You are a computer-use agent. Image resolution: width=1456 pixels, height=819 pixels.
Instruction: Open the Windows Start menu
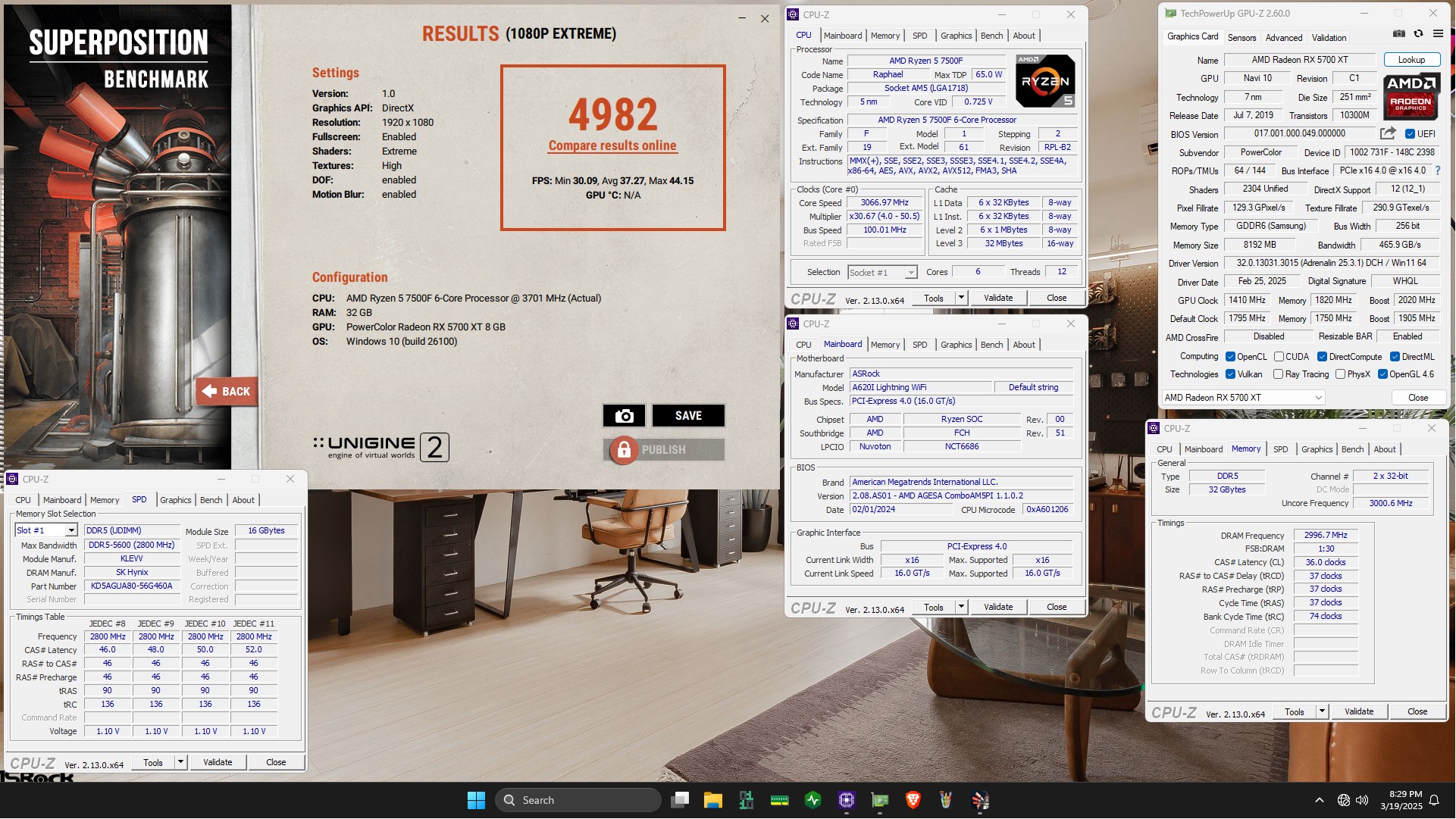[476, 800]
